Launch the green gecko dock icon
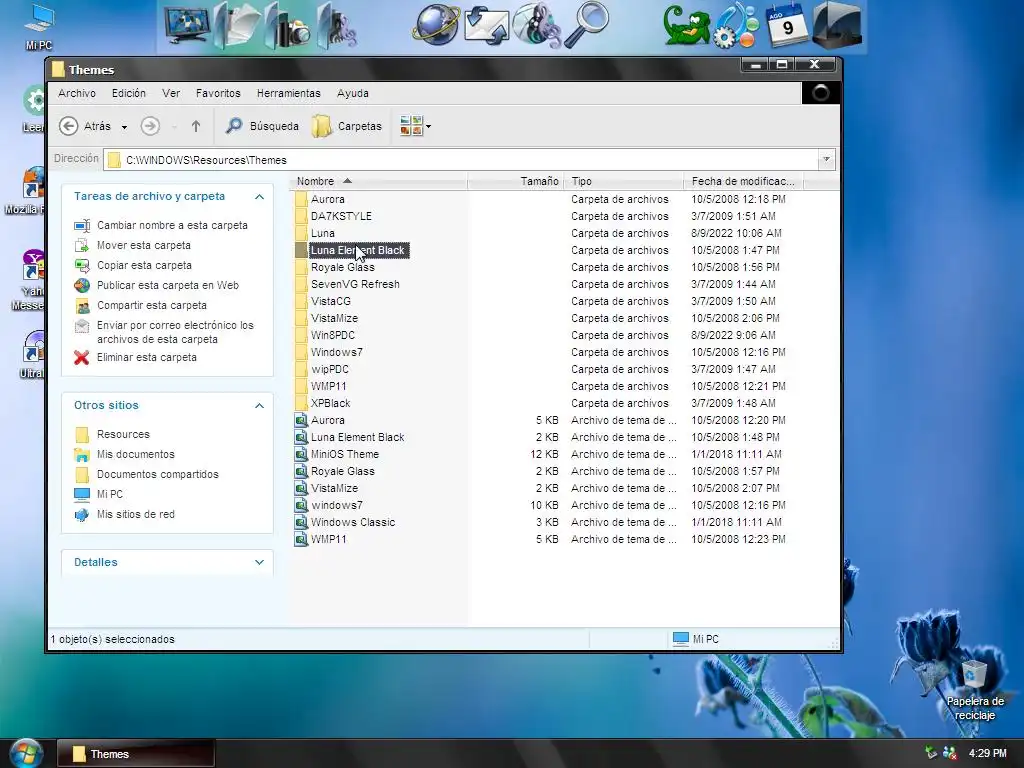Screen dimensions: 1024x768 [x=686, y=26]
